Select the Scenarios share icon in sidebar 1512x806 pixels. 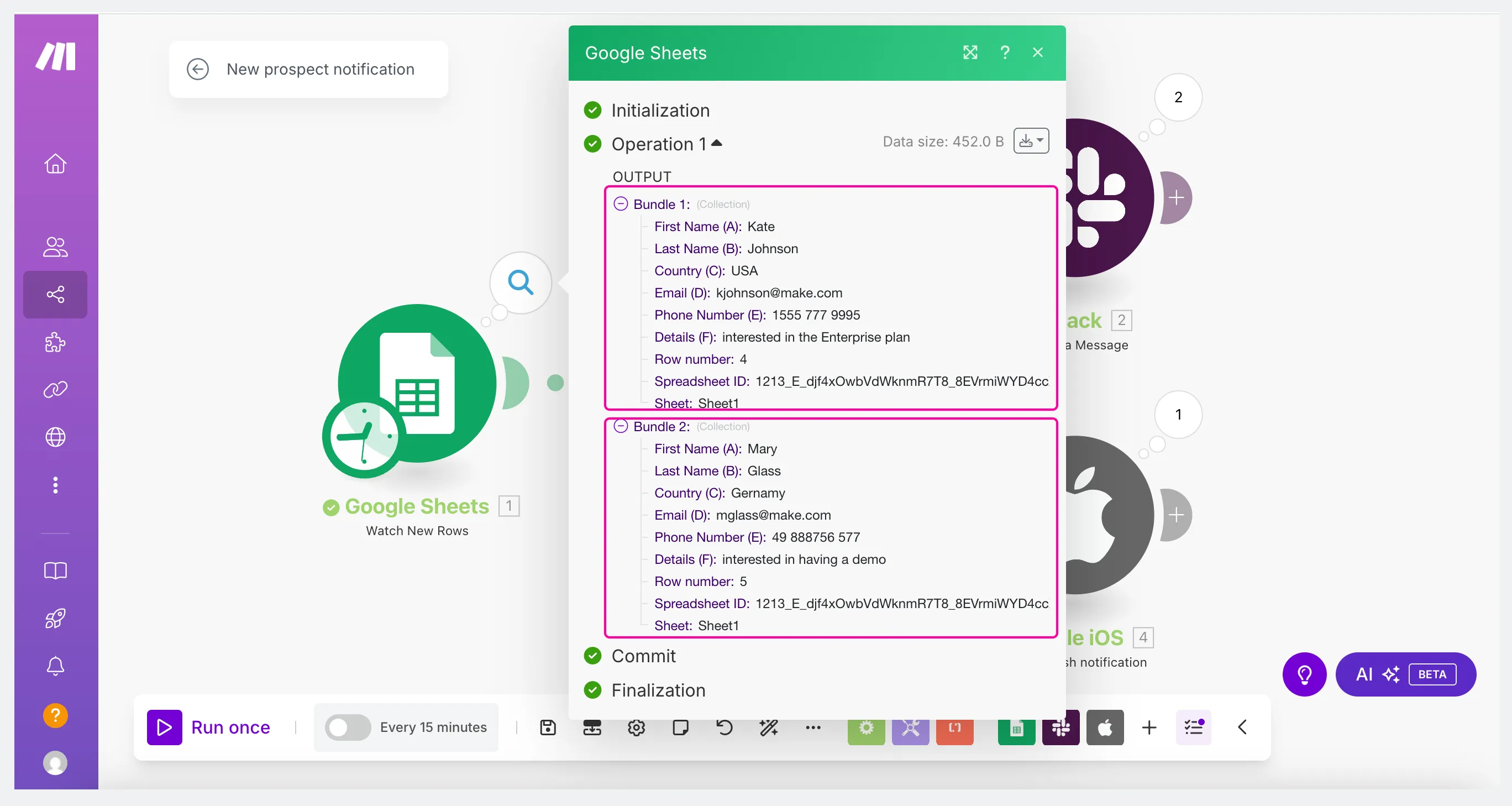55,294
